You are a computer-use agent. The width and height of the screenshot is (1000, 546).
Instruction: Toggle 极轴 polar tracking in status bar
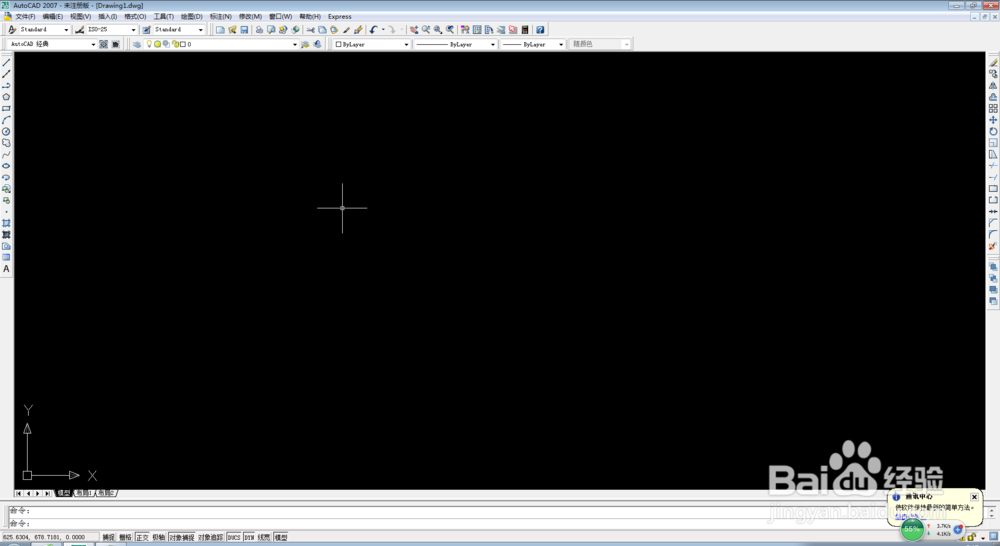click(159, 538)
